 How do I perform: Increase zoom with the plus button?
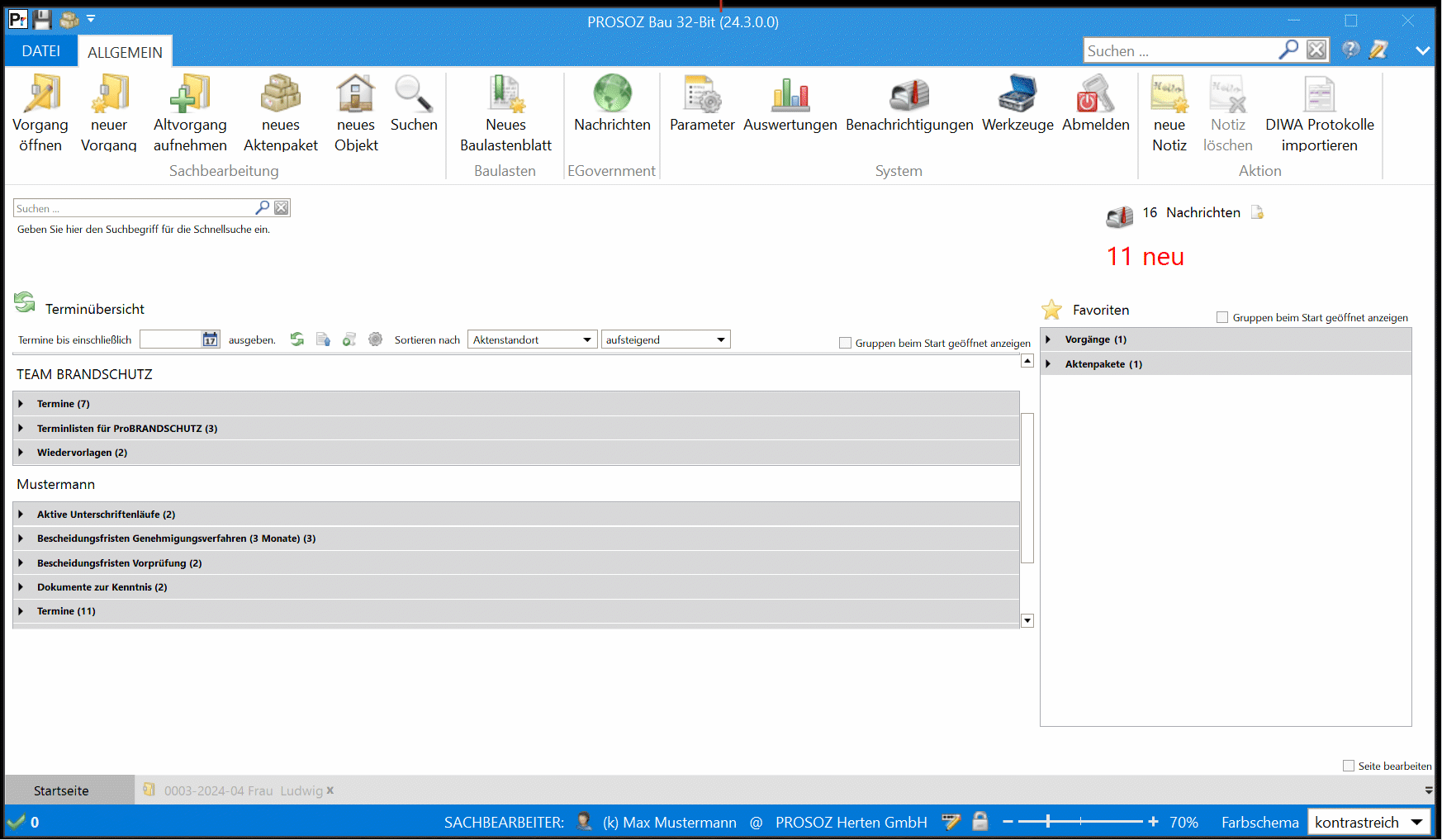pos(1153,822)
